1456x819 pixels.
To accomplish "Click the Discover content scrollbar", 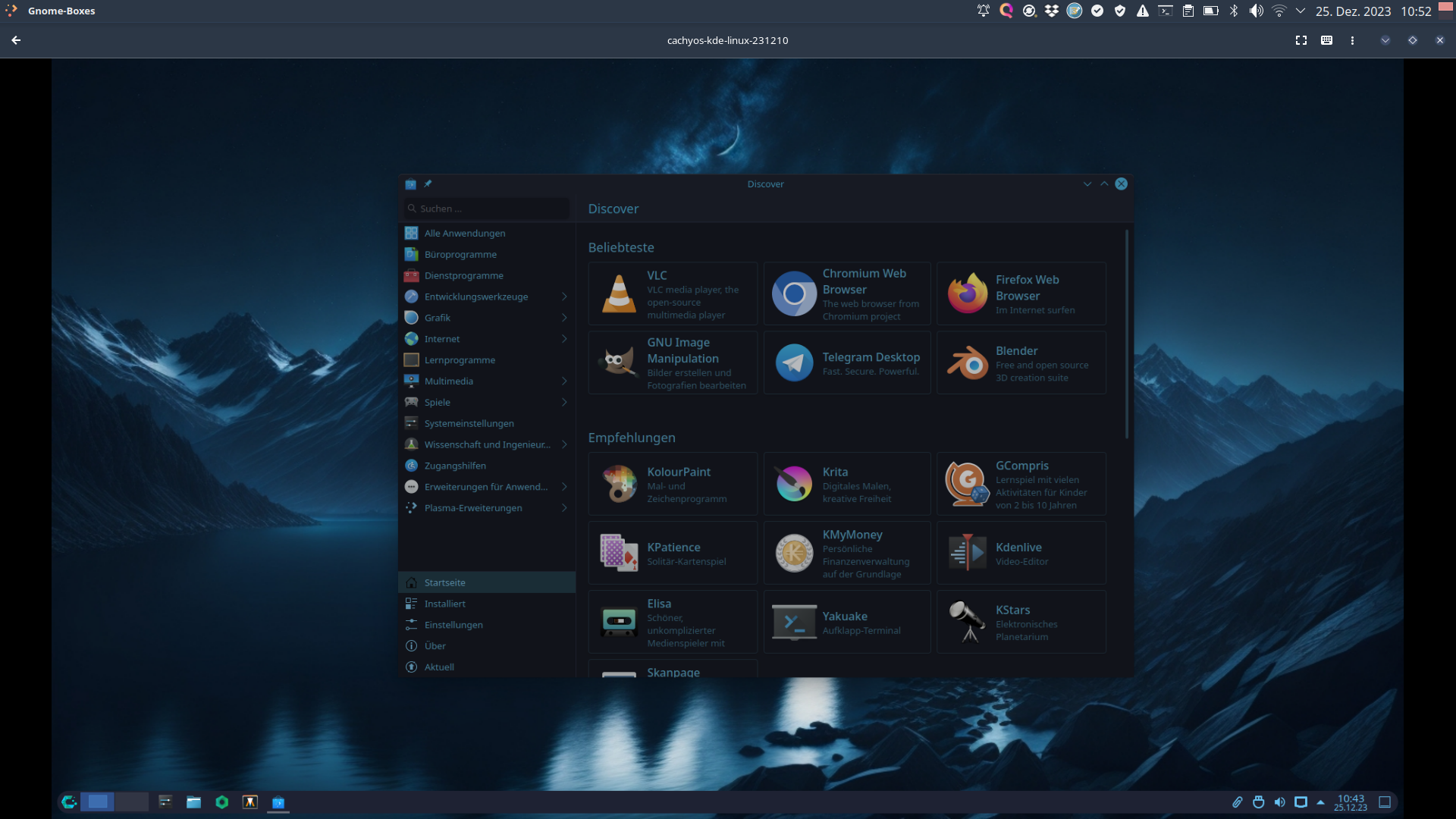I will (x=1127, y=334).
